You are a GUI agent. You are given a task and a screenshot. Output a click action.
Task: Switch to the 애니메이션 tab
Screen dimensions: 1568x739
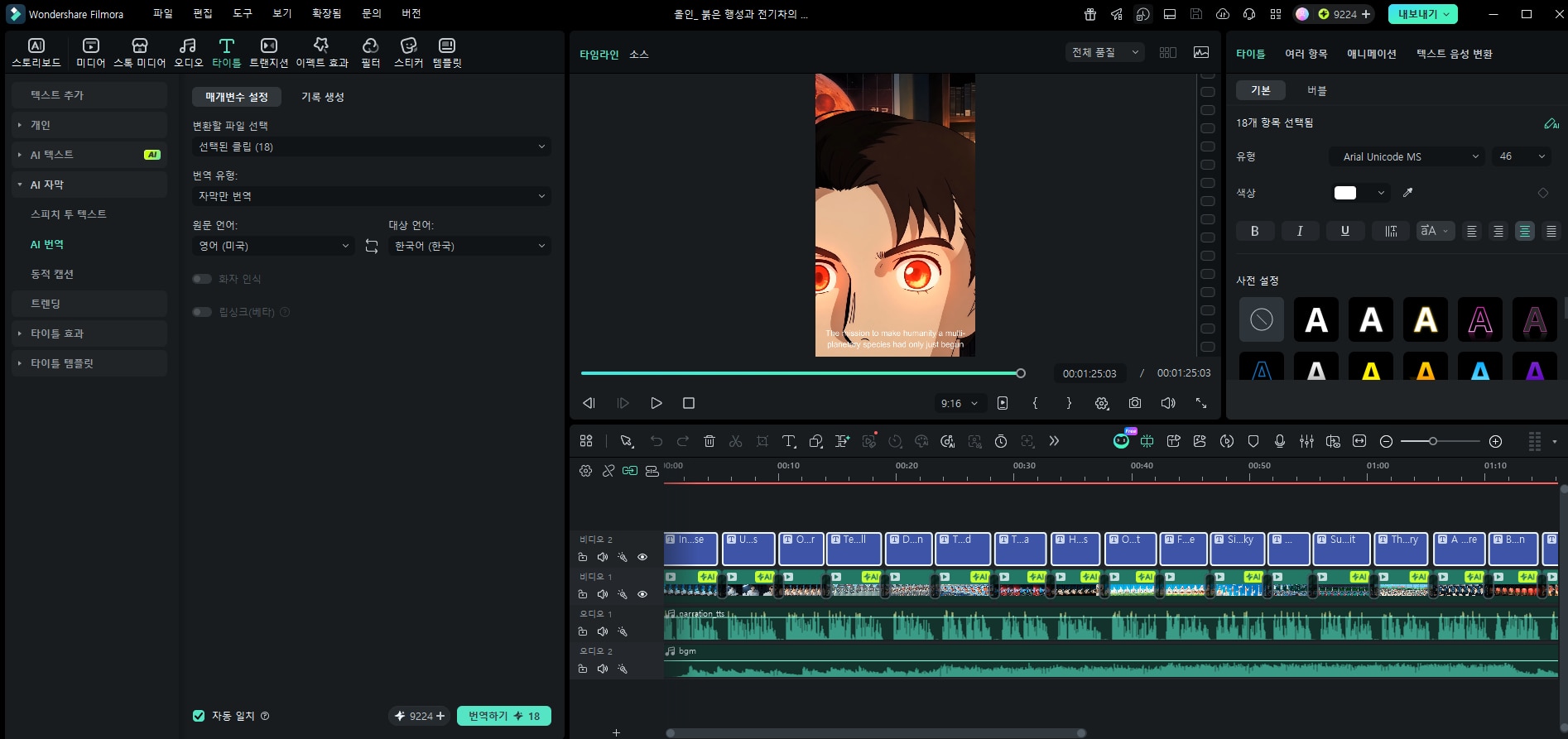pyautogui.click(x=1371, y=54)
